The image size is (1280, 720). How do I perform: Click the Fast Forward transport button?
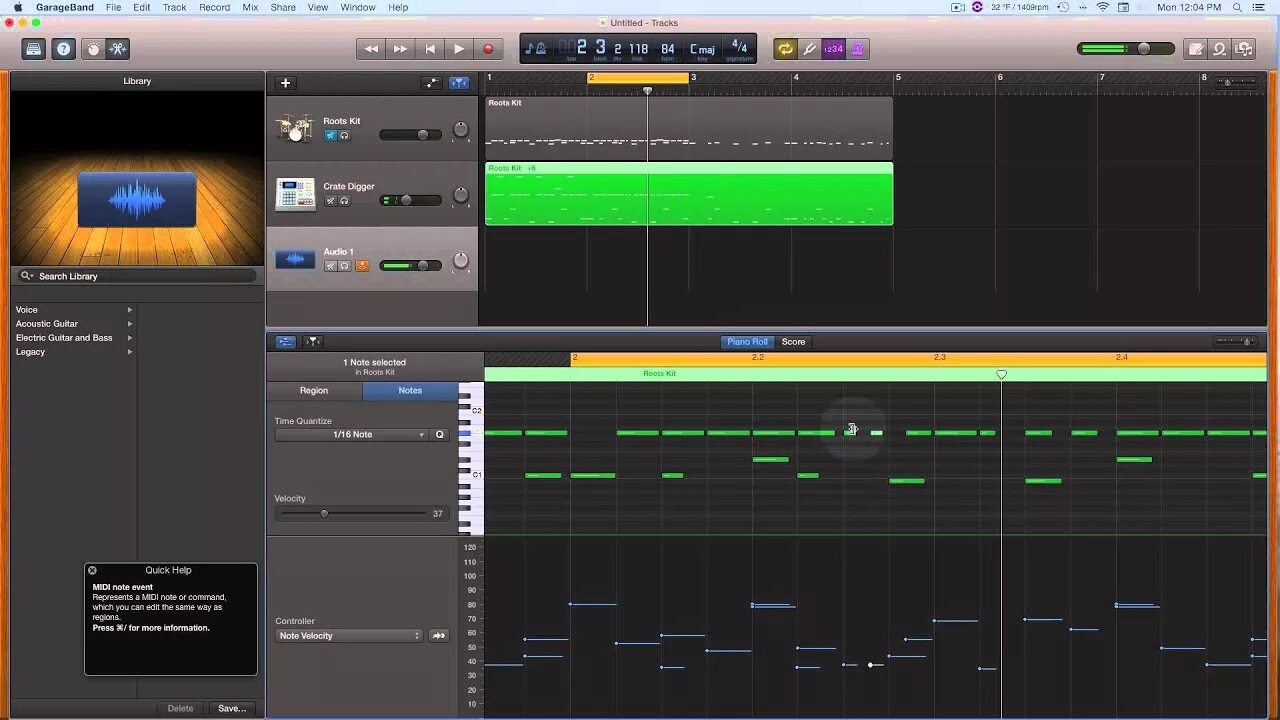[400, 49]
